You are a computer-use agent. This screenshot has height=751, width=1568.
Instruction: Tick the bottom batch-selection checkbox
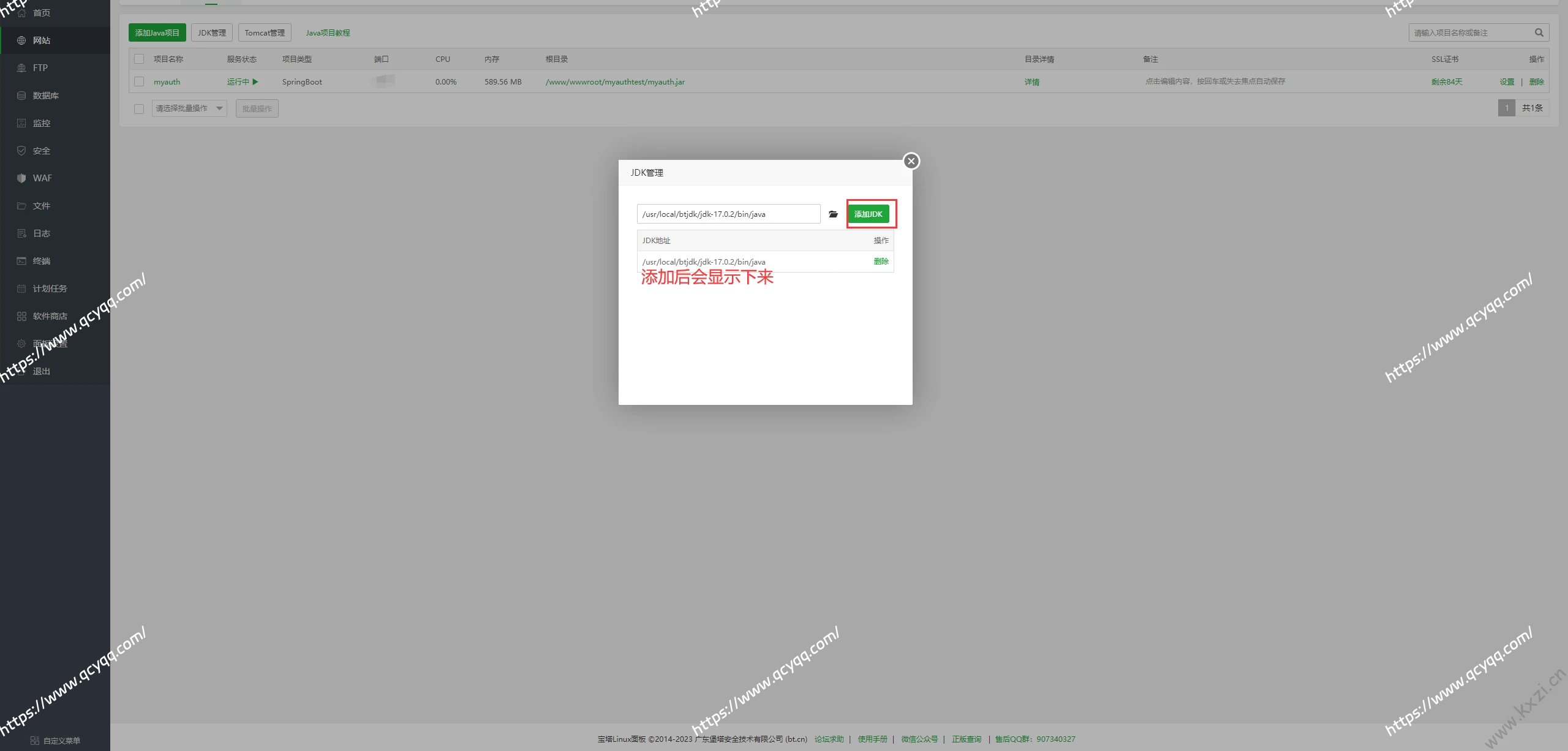coord(139,109)
